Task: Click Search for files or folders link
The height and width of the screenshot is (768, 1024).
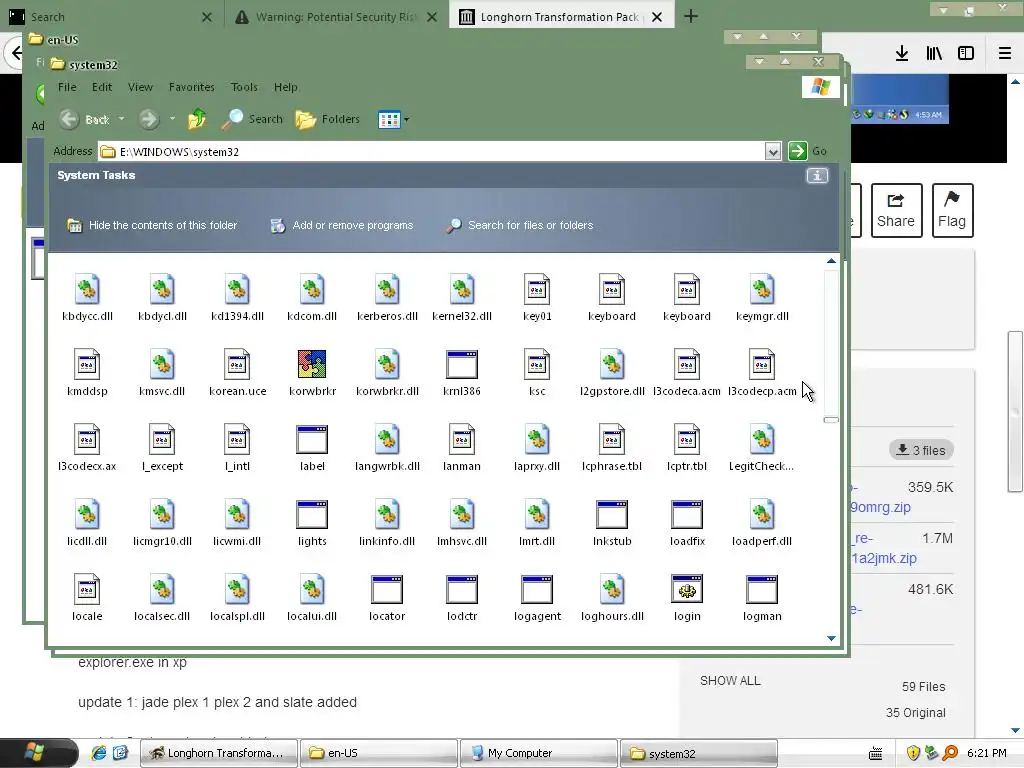Action: pos(520,225)
